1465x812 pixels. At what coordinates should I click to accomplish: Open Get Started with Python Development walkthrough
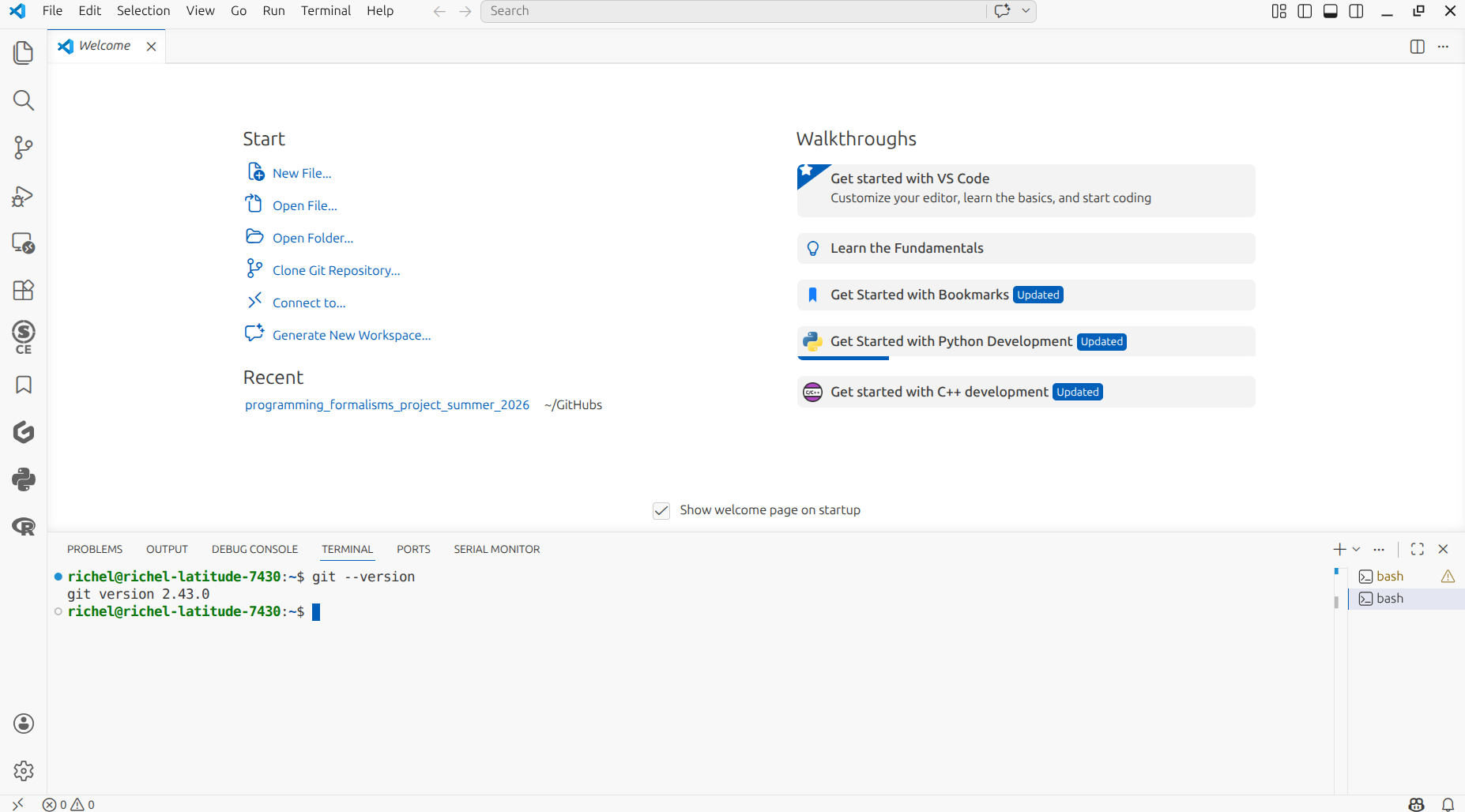tap(1026, 342)
